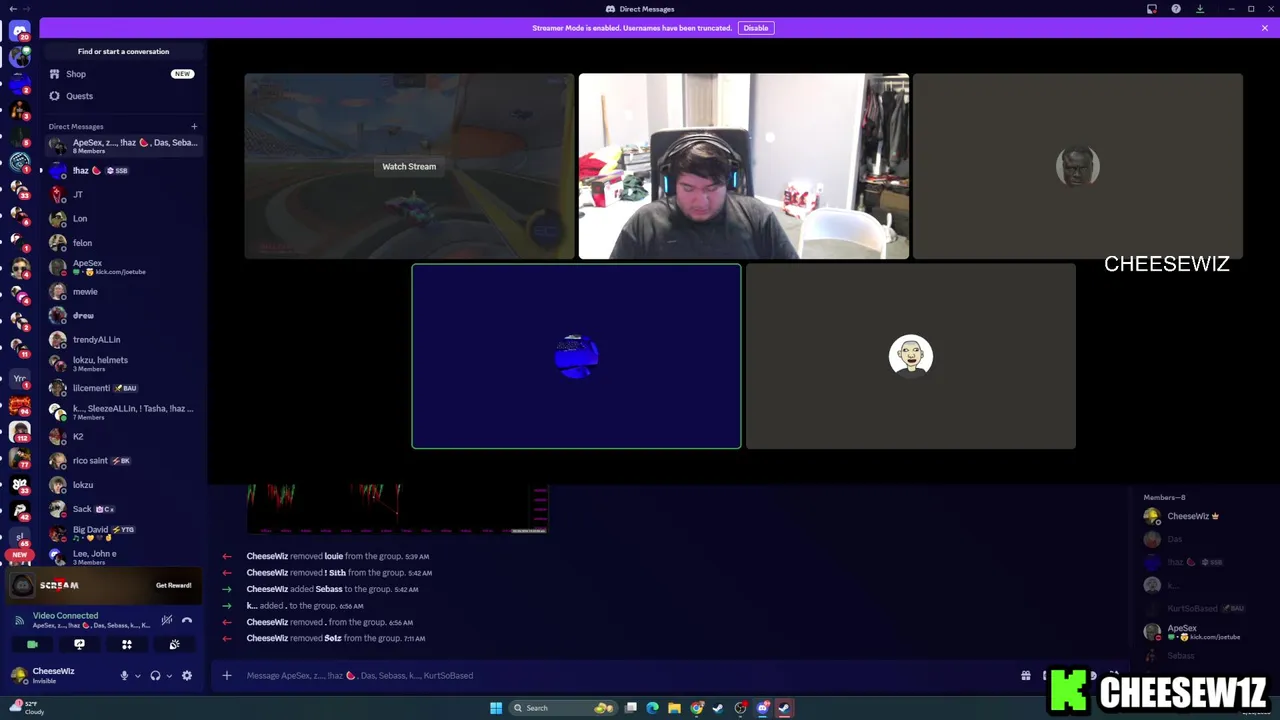Open direct message with Big David

pyautogui.click(x=122, y=533)
